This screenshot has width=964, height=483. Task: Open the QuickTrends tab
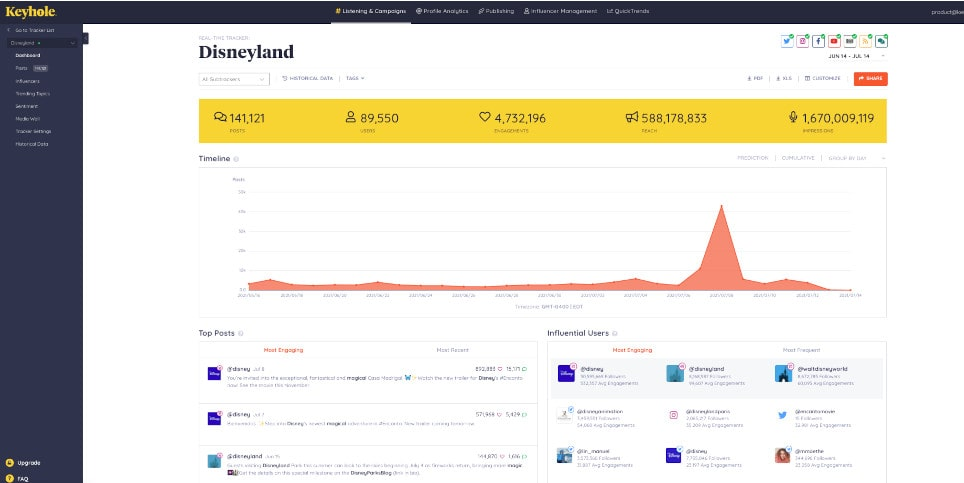[x=628, y=11]
